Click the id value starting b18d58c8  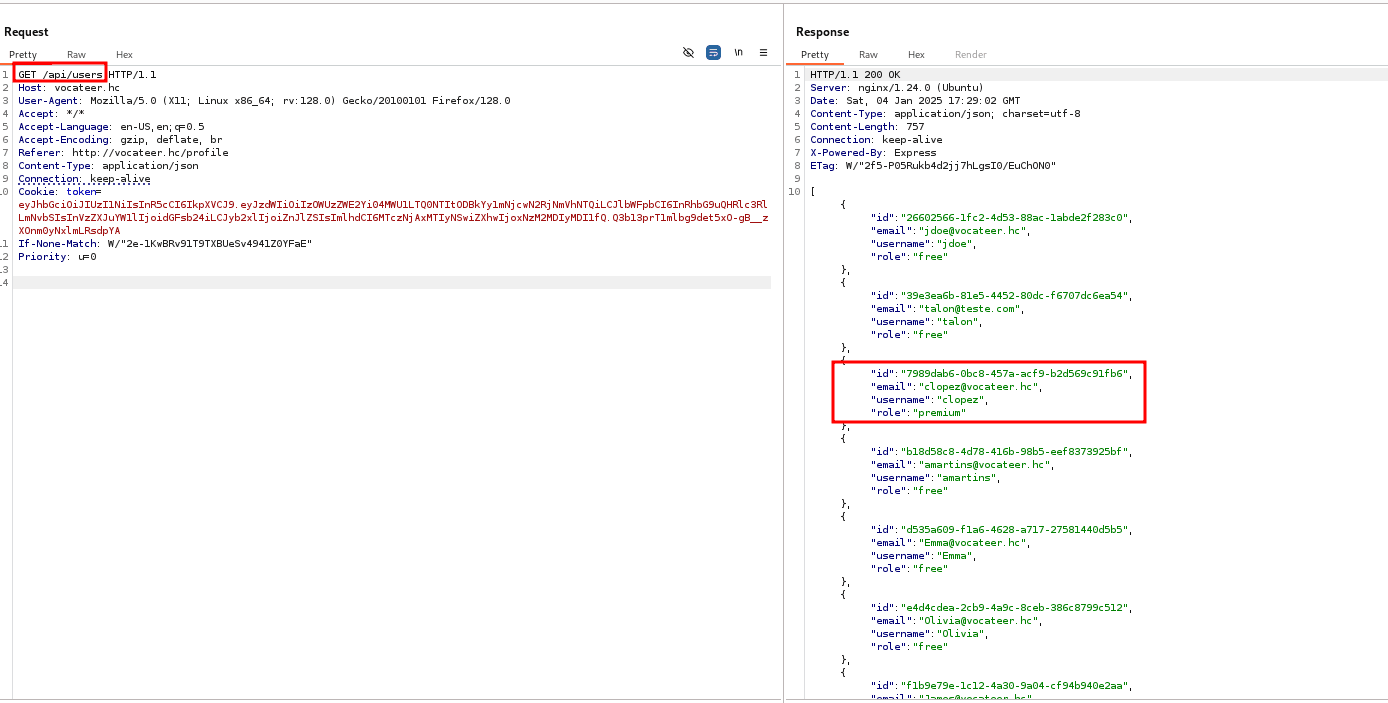[1015, 452]
